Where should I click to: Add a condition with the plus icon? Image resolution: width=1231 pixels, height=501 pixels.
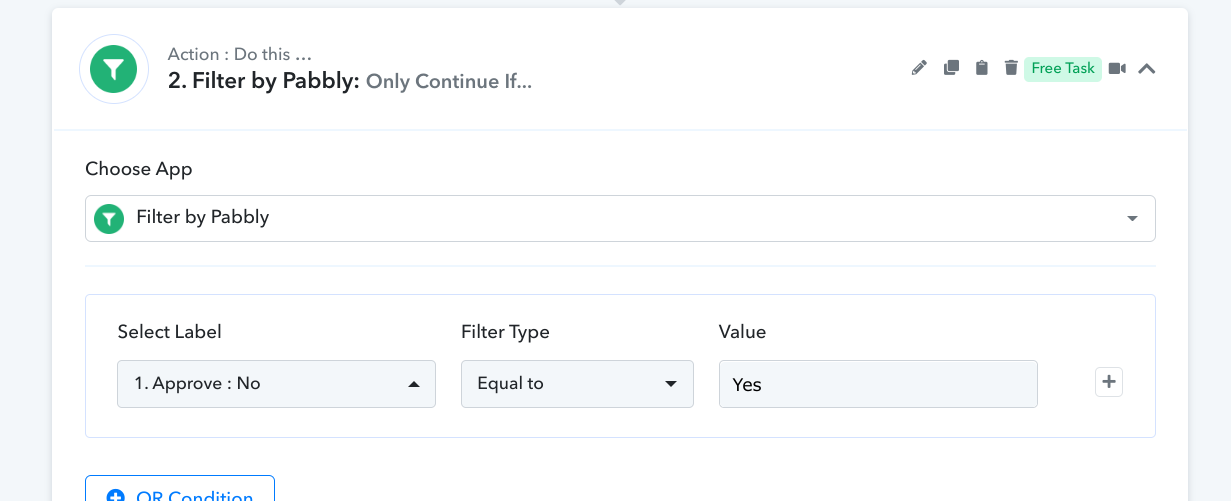[1109, 382]
